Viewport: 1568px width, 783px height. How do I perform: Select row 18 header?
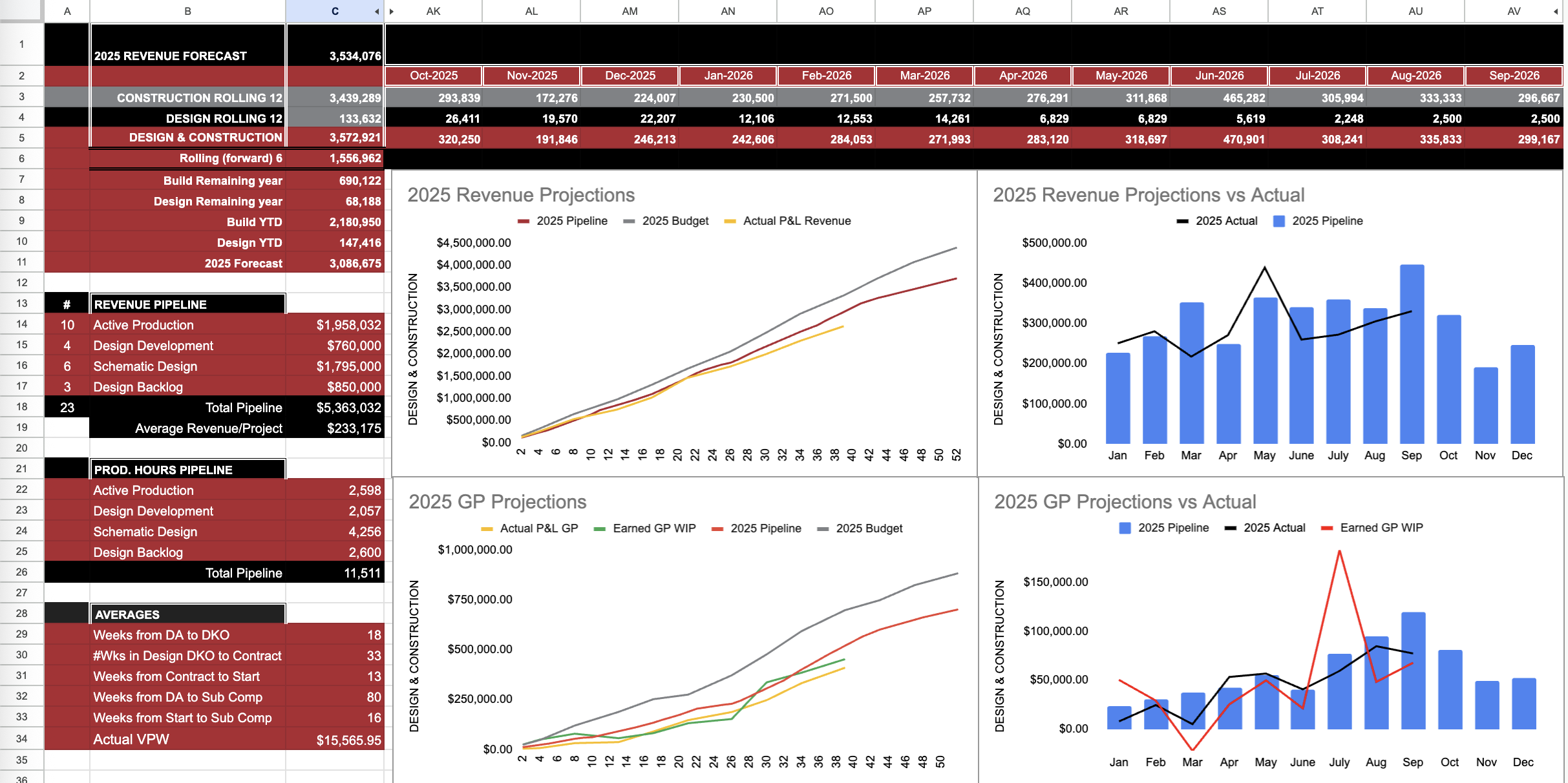coord(22,407)
